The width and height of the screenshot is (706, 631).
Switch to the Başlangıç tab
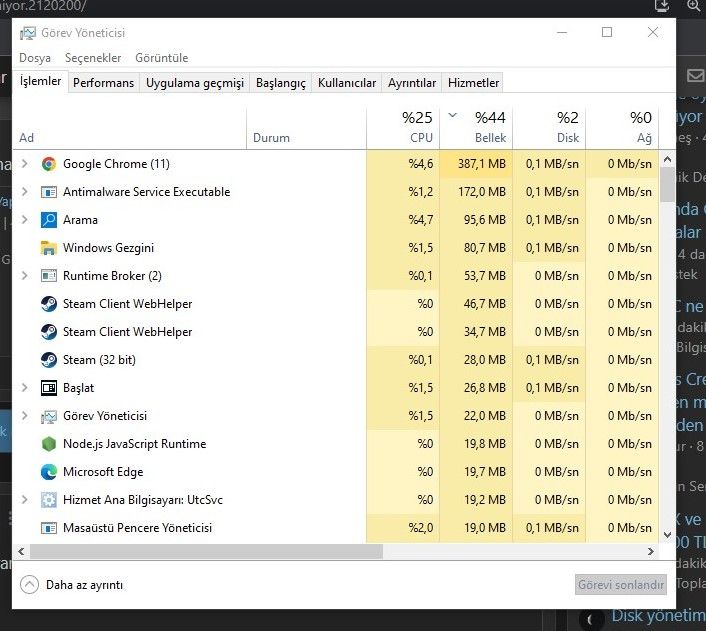coord(281,83)
